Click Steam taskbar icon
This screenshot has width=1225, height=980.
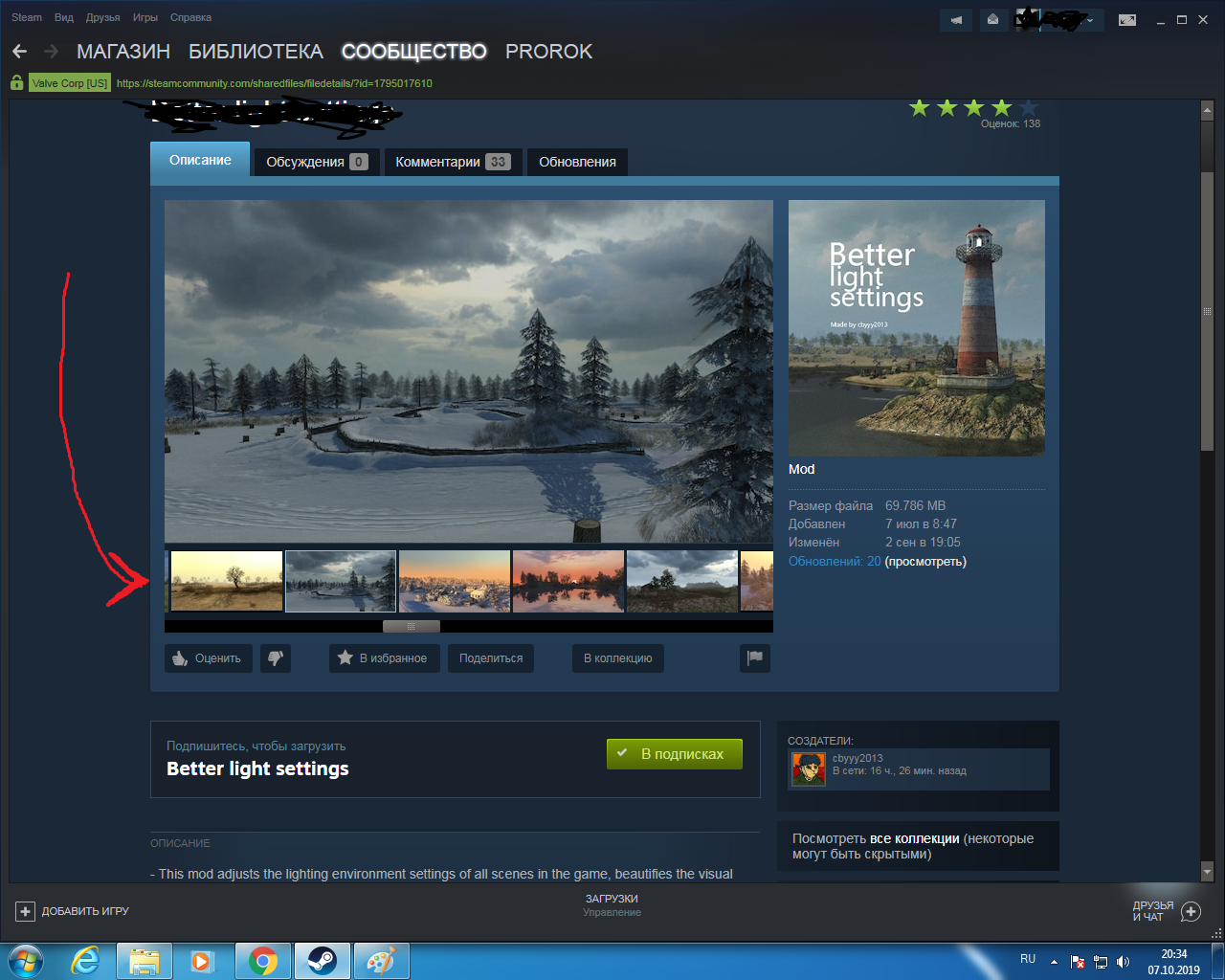pyautogui.click(x=323, y=961)
